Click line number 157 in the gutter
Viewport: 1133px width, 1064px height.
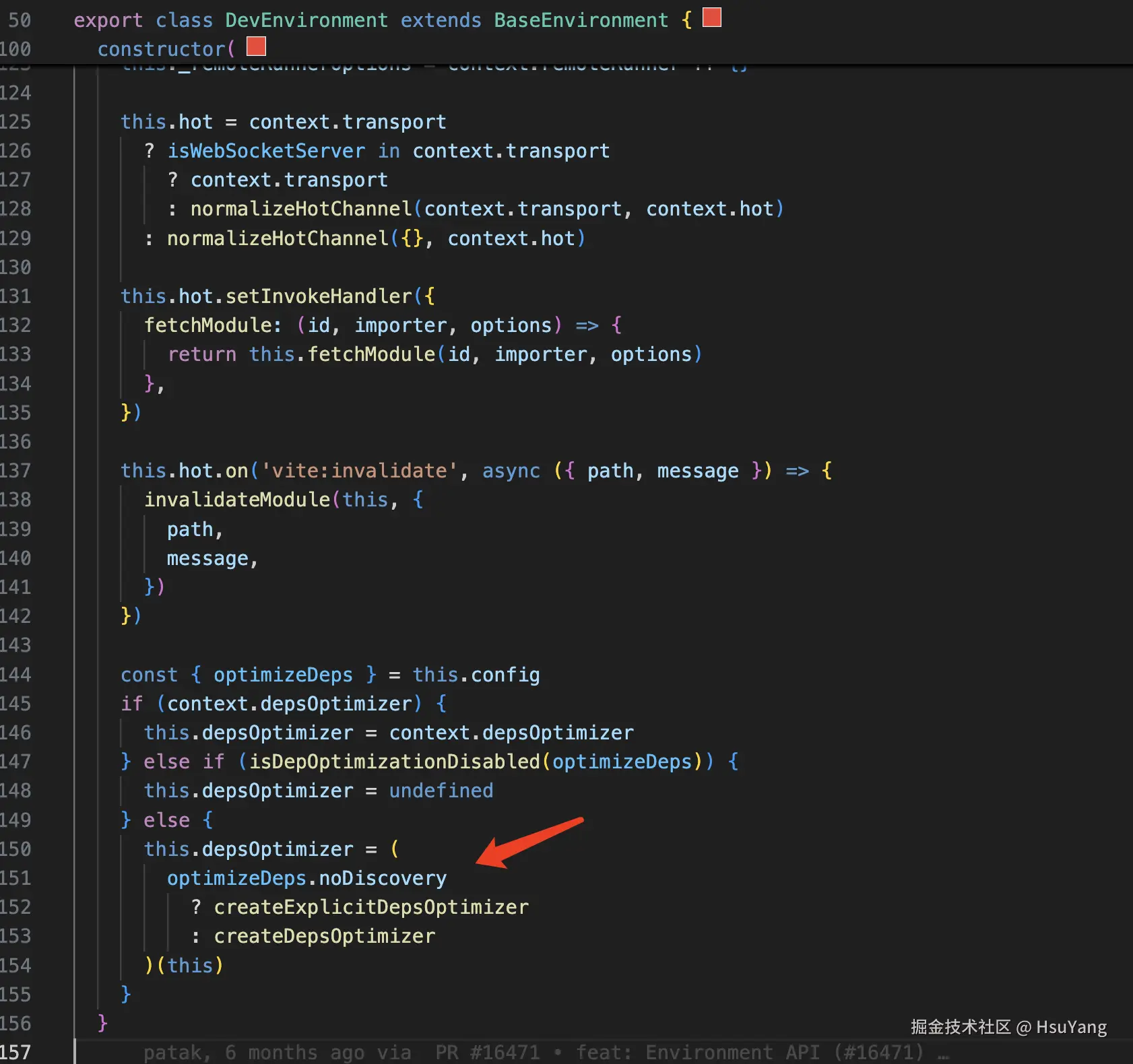point(15,1053)
